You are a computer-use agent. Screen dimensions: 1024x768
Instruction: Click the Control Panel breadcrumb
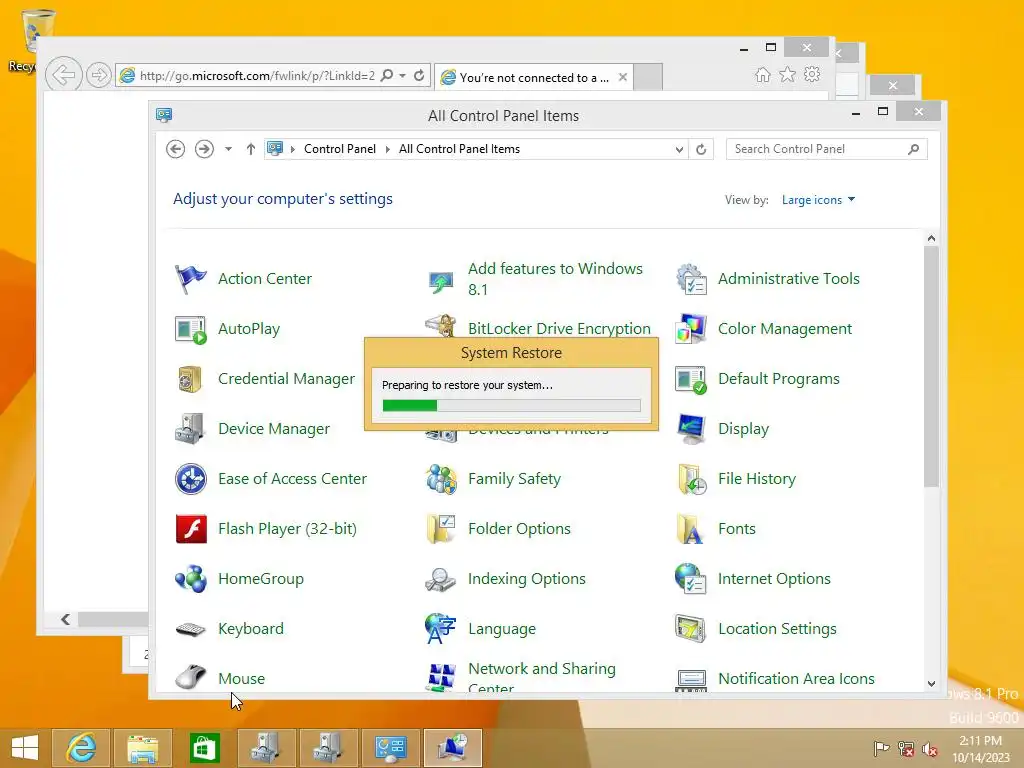(x=340, y=149)
